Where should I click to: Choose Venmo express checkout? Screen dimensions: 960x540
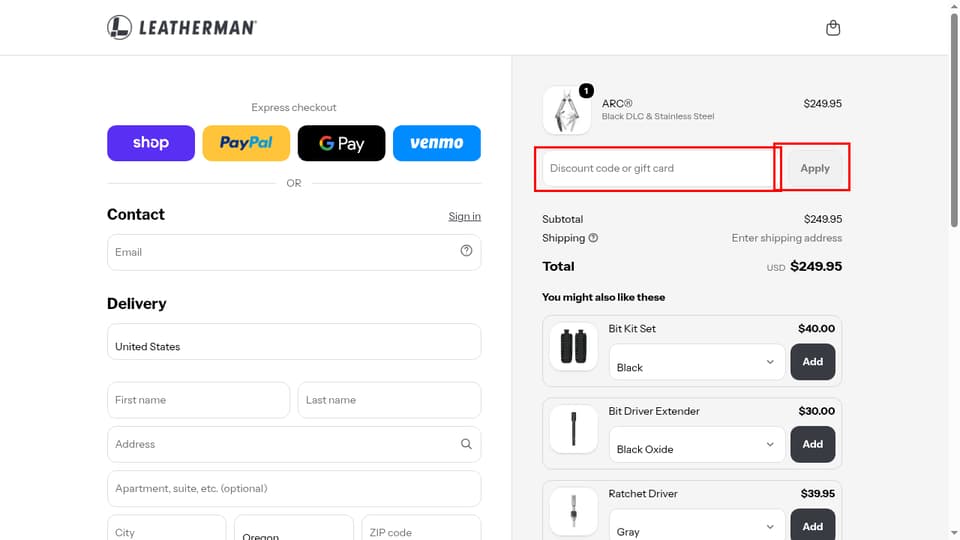coord(437,143)
